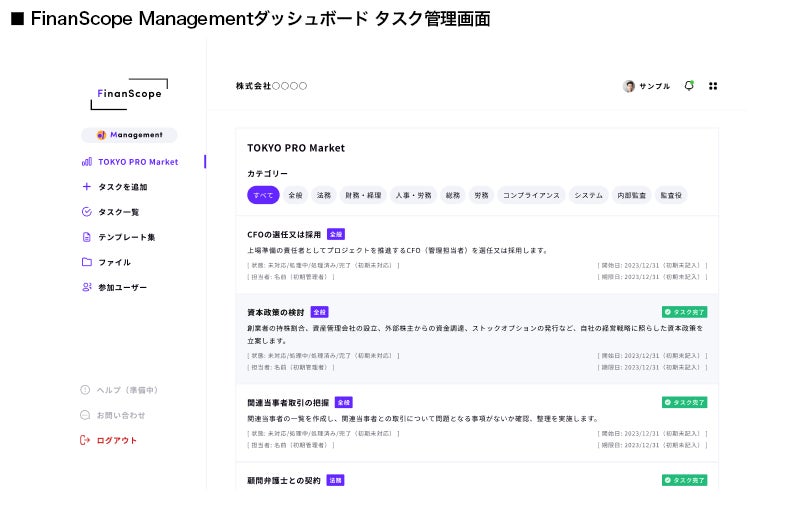The height and width of the screenshot is (532, 800).
Task: Select the 総務 category filter
Action: 453,195
